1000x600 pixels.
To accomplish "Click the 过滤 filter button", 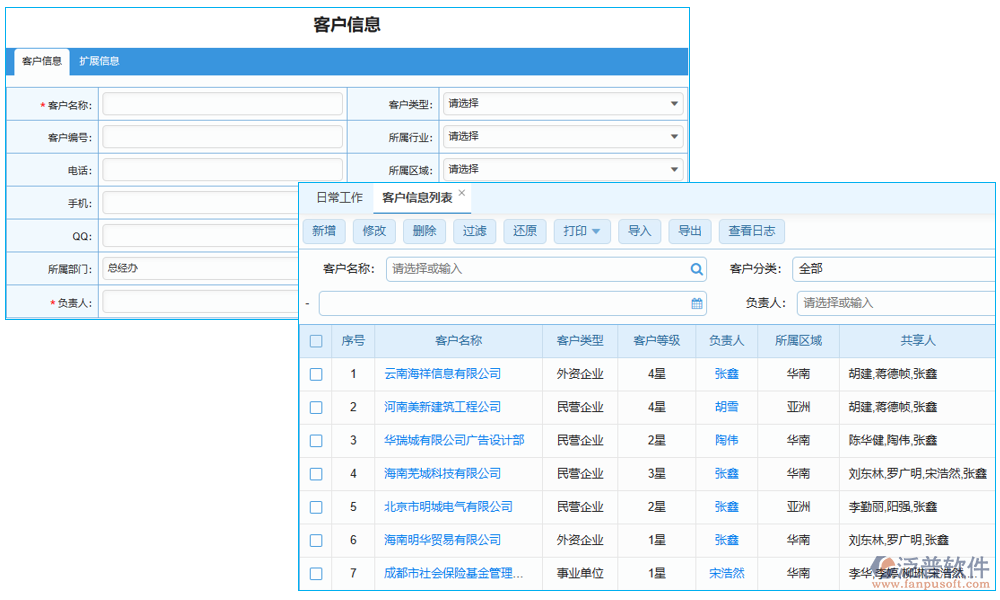I will tap(474, 231).
